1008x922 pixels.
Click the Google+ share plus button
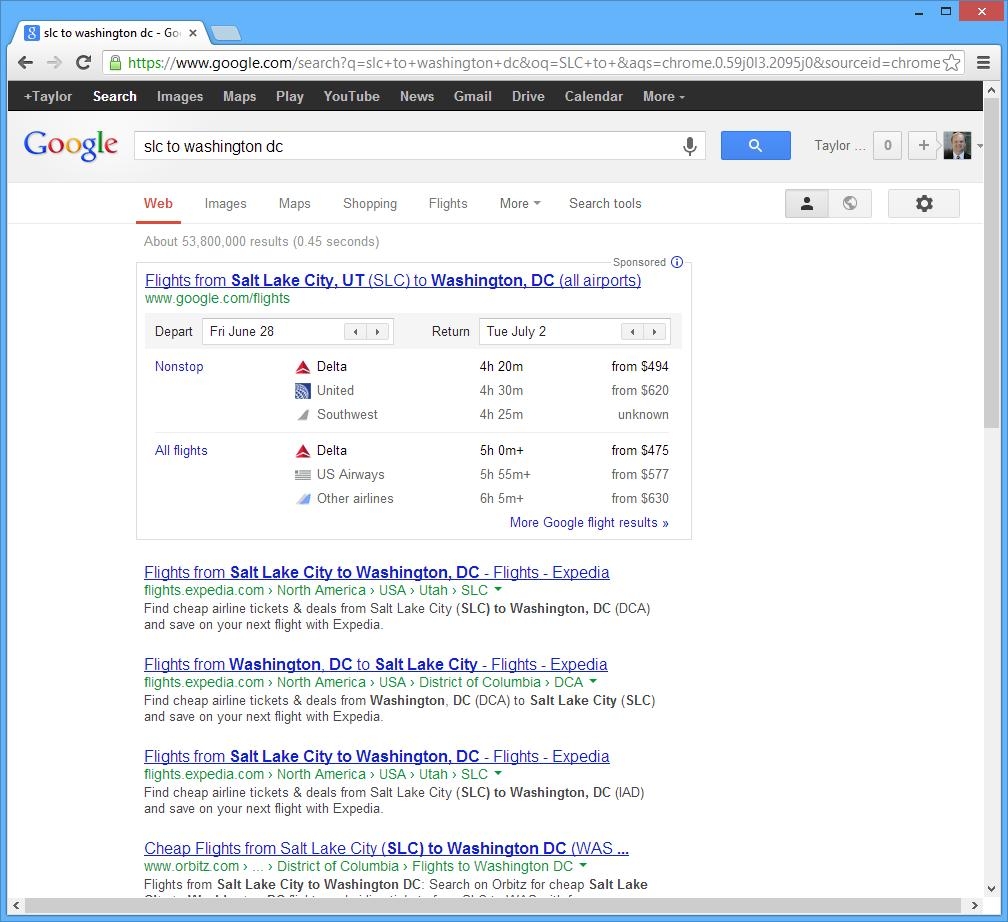[x=923, y=146]
